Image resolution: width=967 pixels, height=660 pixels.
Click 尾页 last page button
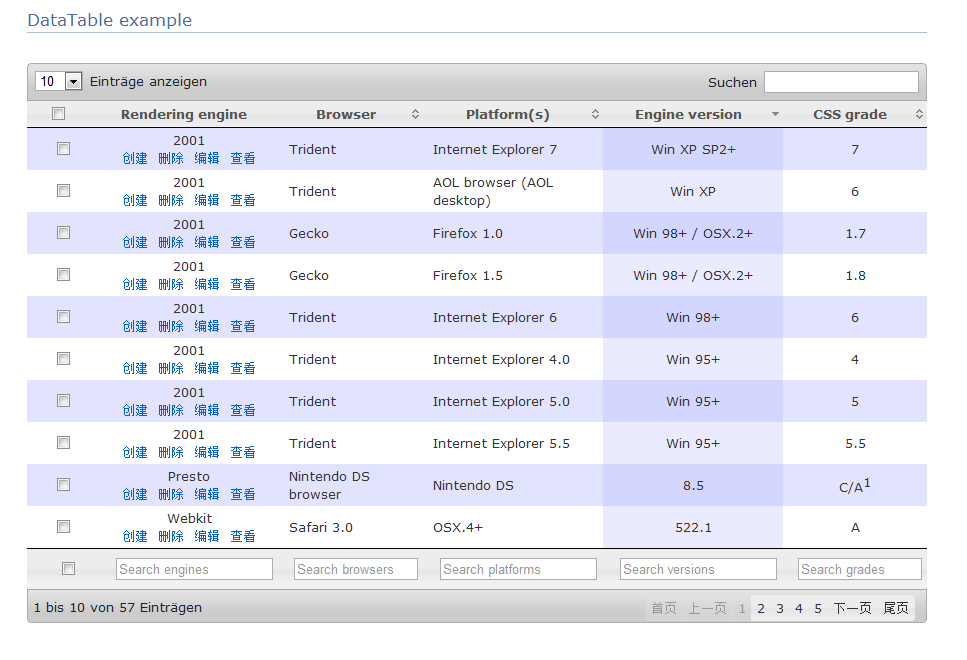[x=896, y=608]
